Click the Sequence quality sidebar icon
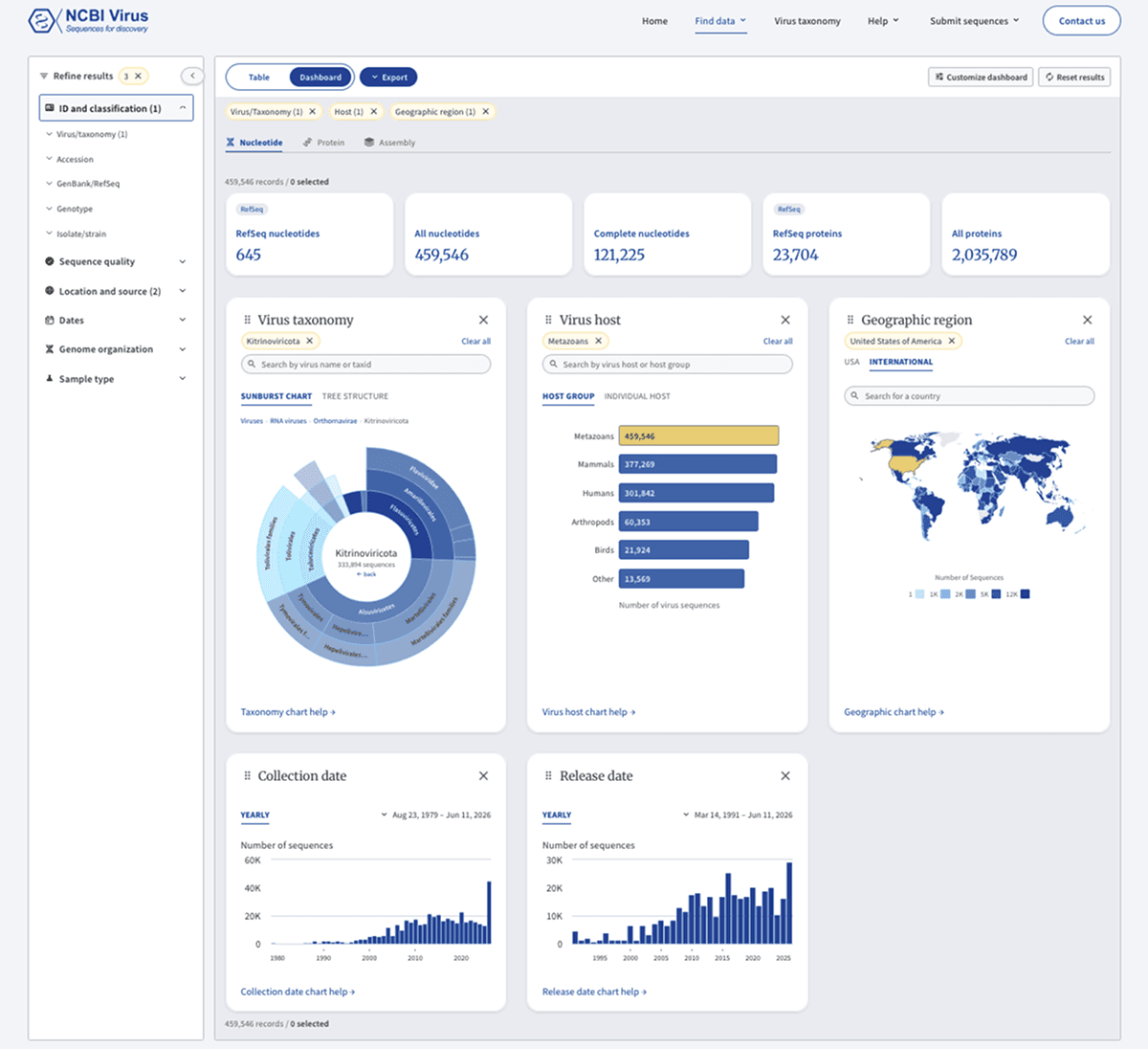The width and height of the screenshot is (1148, 1049). click(50, 261)
